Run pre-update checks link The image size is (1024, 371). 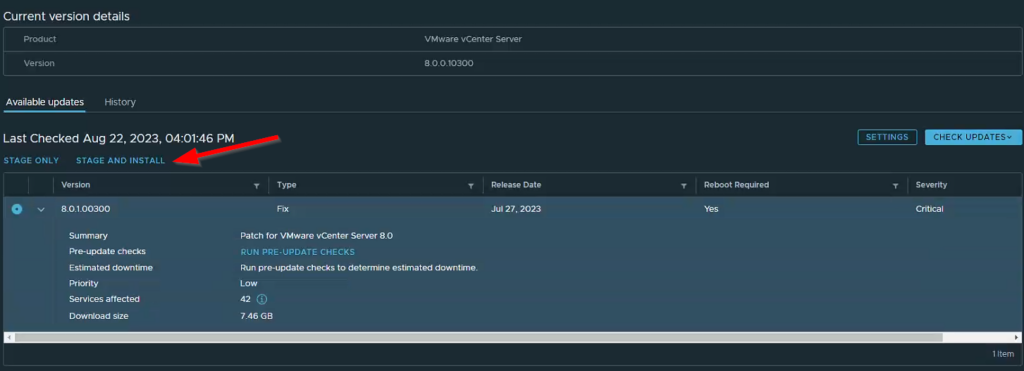coord(298,252)
